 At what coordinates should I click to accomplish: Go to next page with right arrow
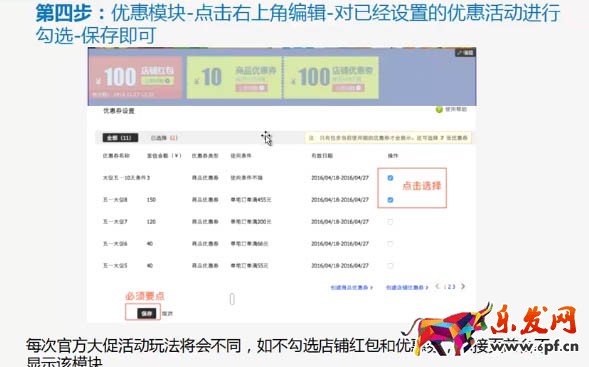pos(463,287)
